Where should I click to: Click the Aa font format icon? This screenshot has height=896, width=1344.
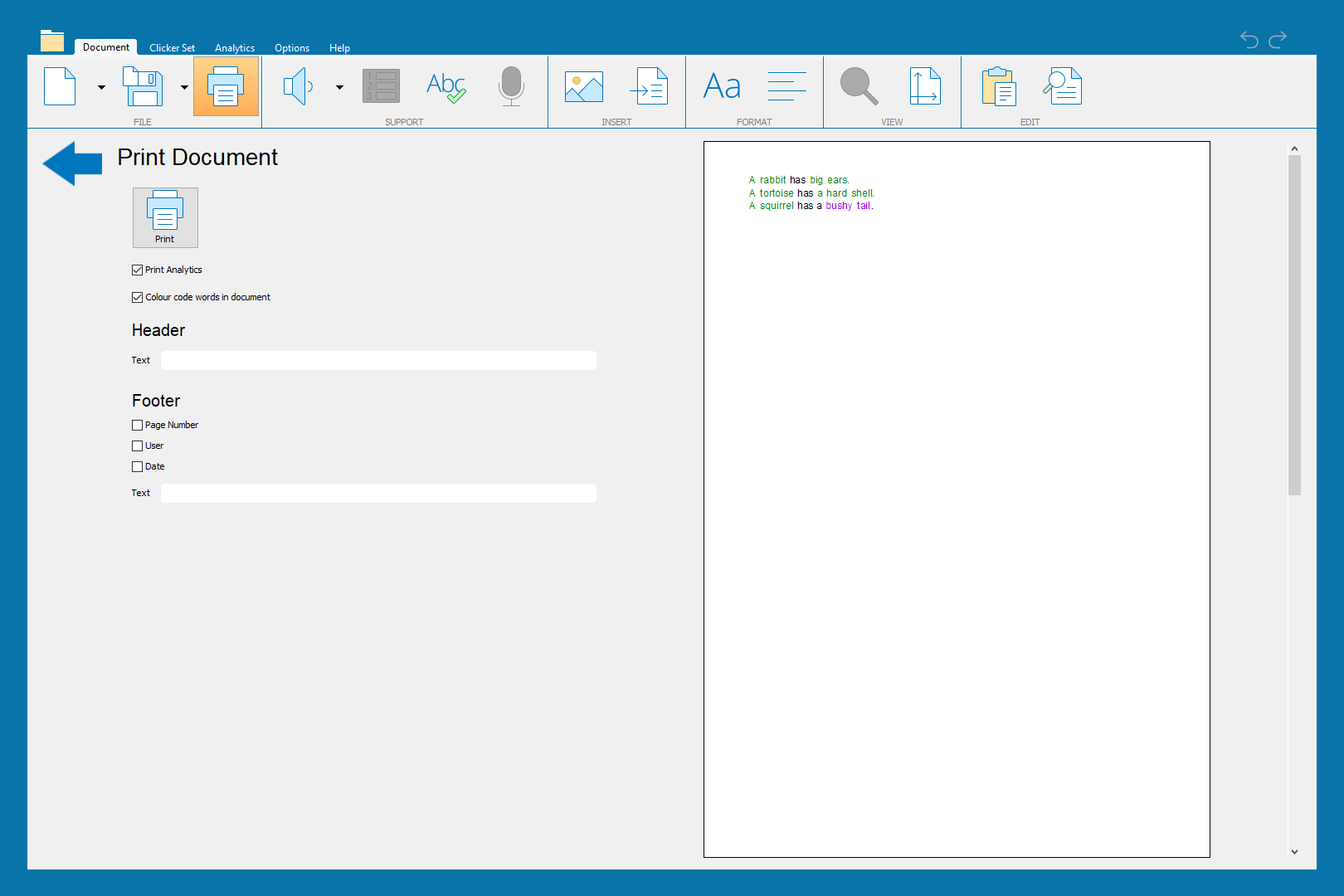pyautogui.click(x=722, y=86)
